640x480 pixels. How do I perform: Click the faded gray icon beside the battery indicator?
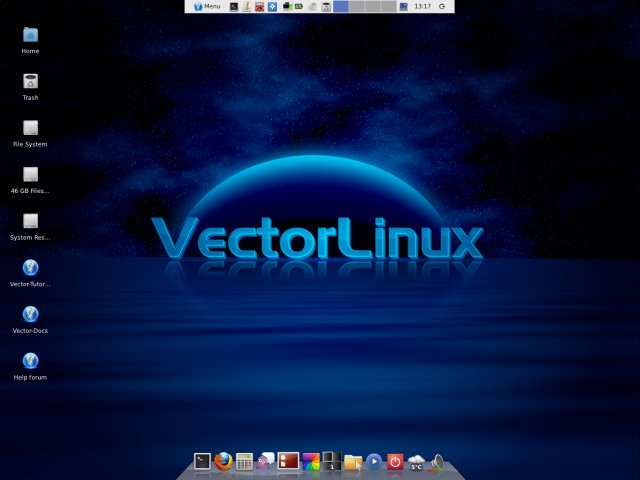(313, 7)
